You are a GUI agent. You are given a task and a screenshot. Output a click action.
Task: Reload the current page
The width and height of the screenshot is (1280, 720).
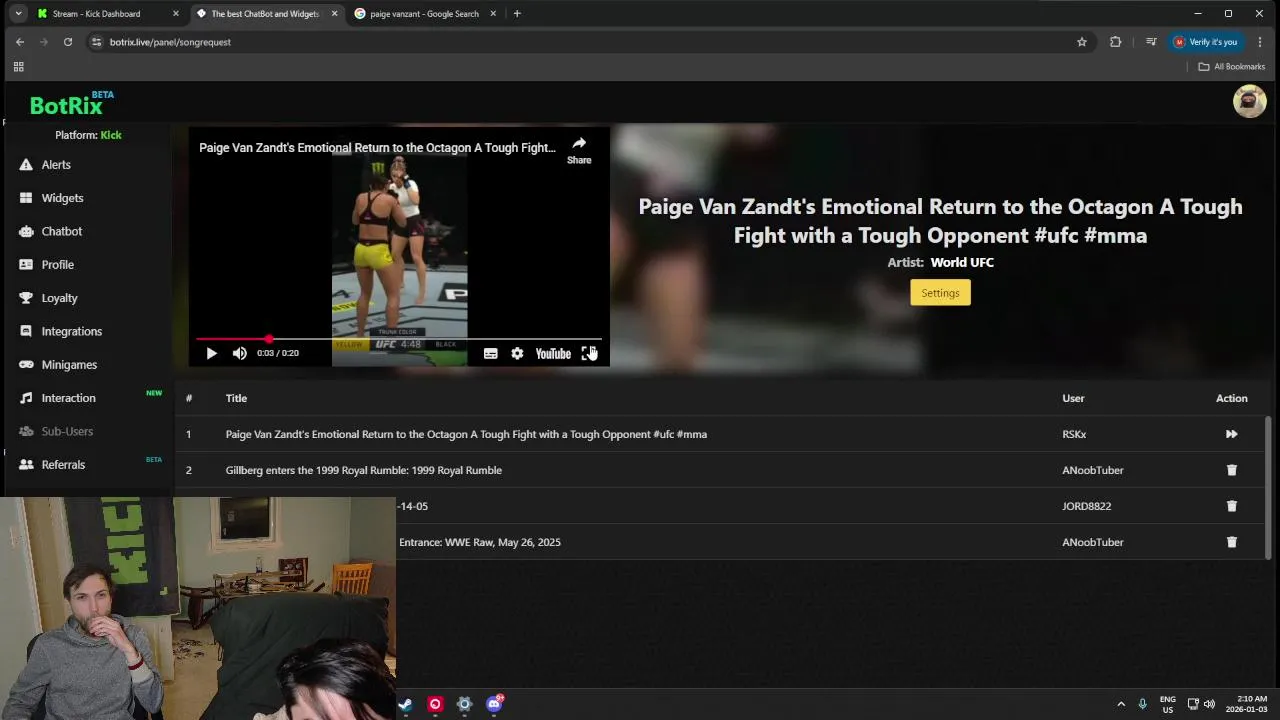point(68,42)
